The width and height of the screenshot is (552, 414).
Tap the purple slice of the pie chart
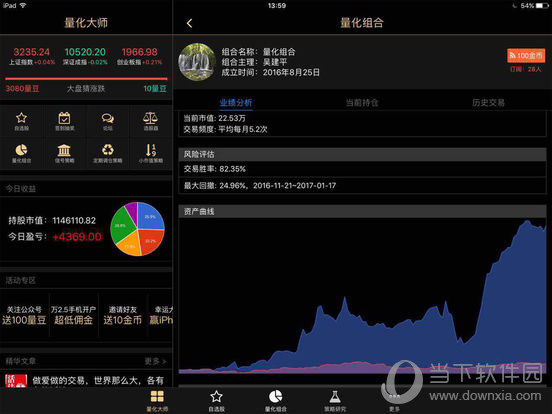[132, 210]
